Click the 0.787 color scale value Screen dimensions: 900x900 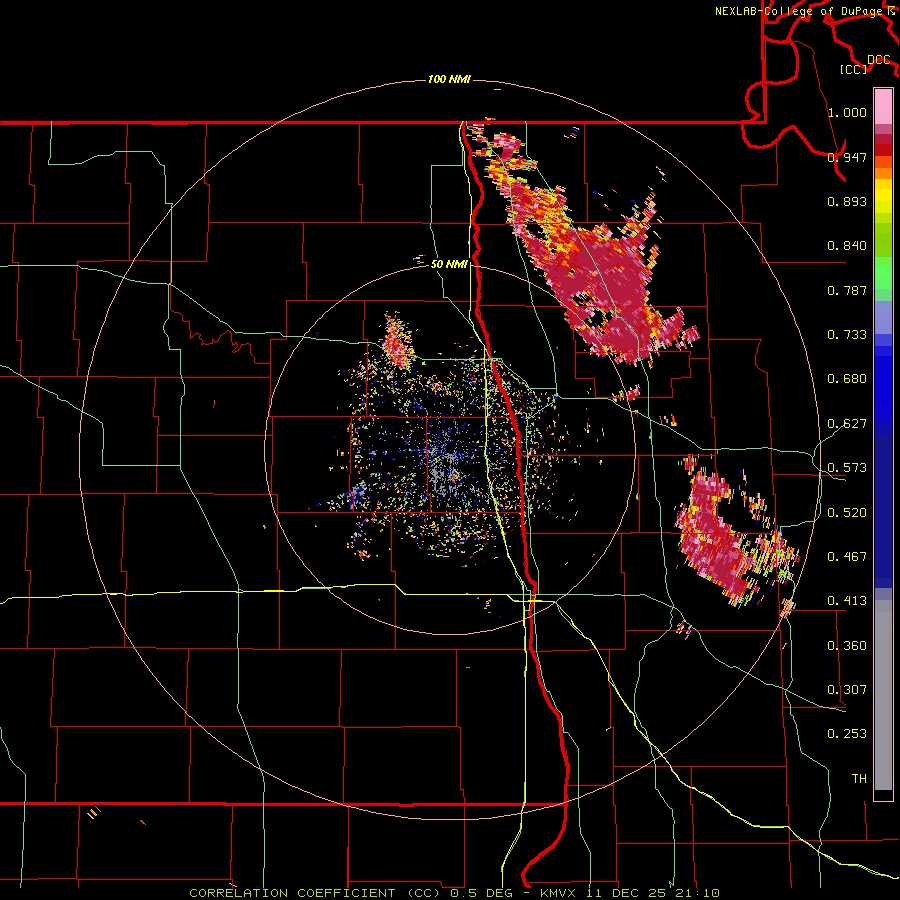(847, 290)
